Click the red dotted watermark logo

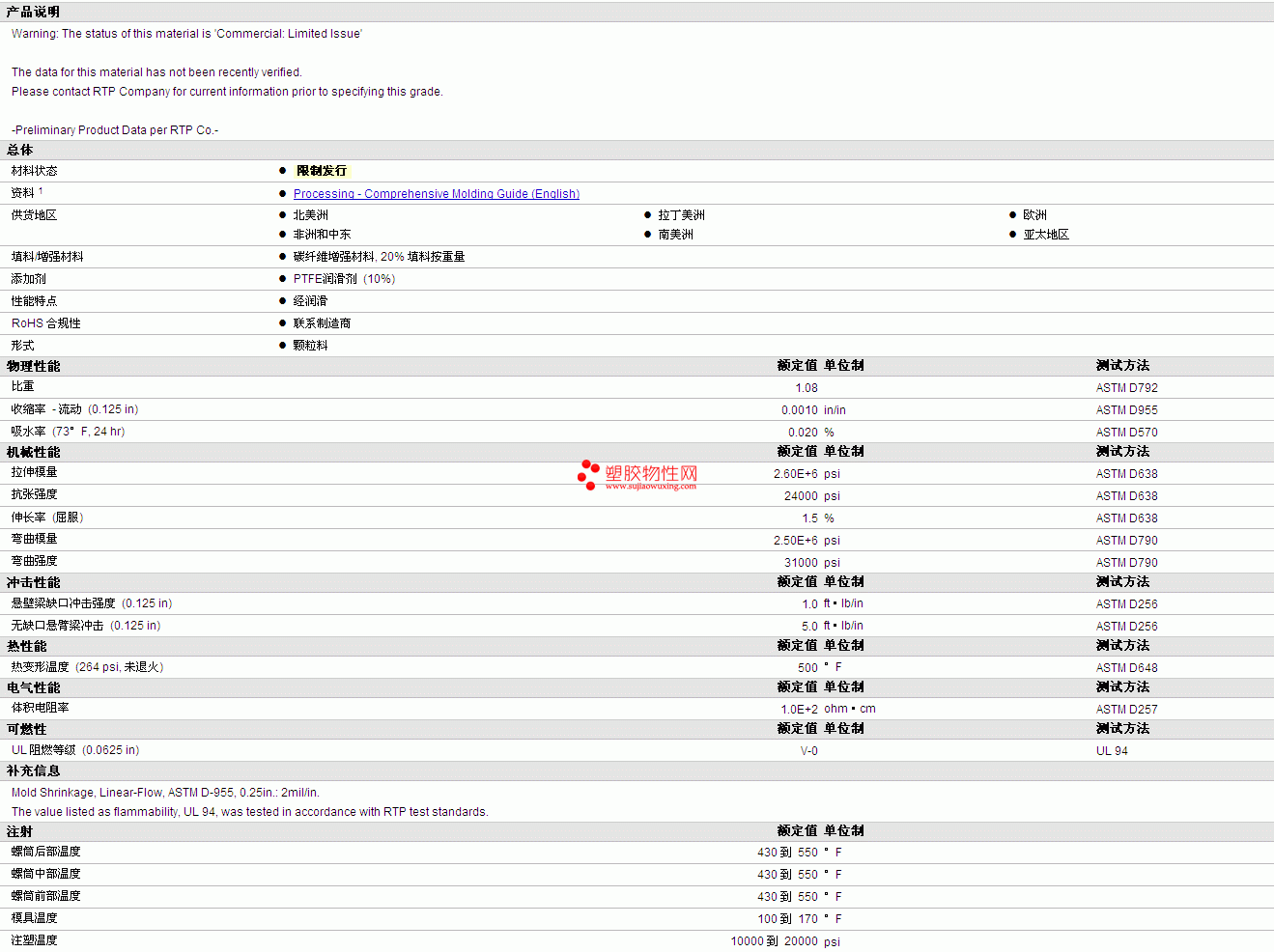pyautogui.click(x=588, y=474)
